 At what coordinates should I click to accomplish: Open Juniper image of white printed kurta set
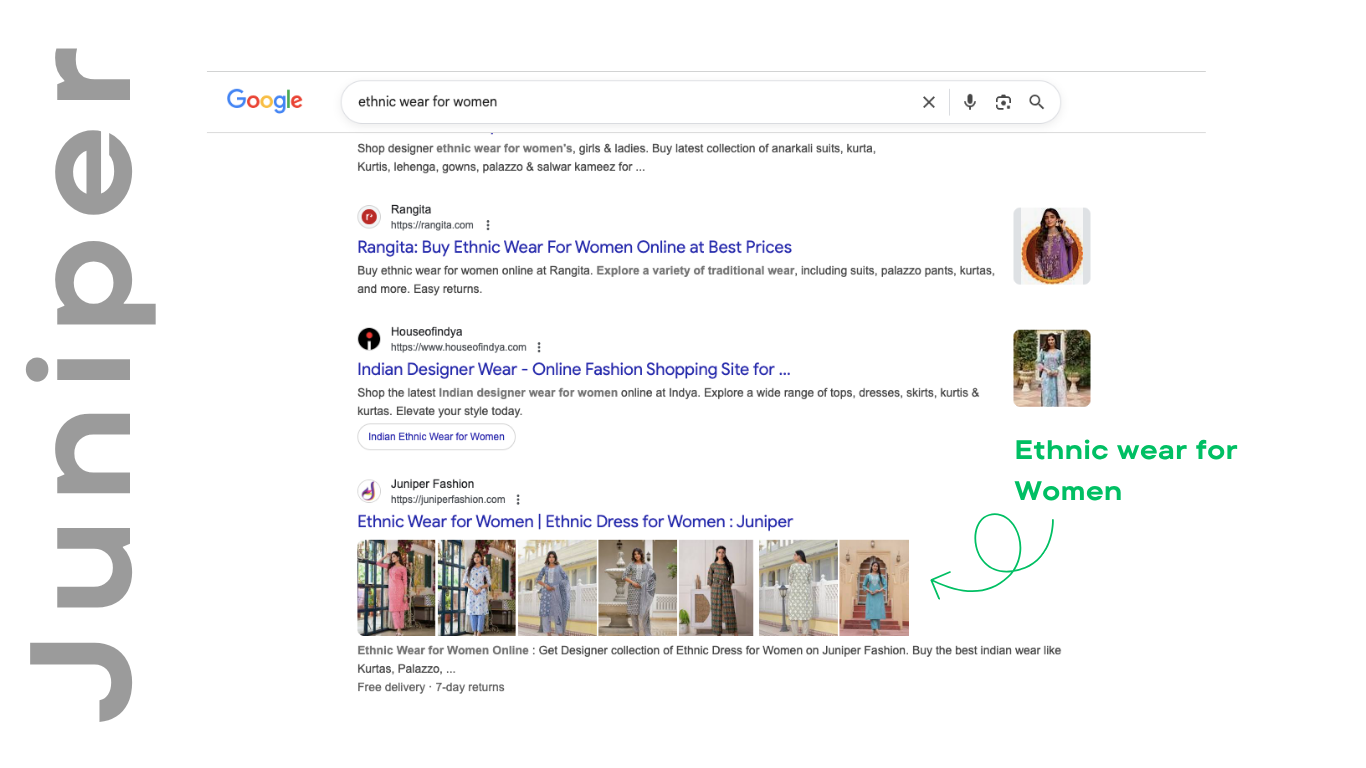pos(477,588)
